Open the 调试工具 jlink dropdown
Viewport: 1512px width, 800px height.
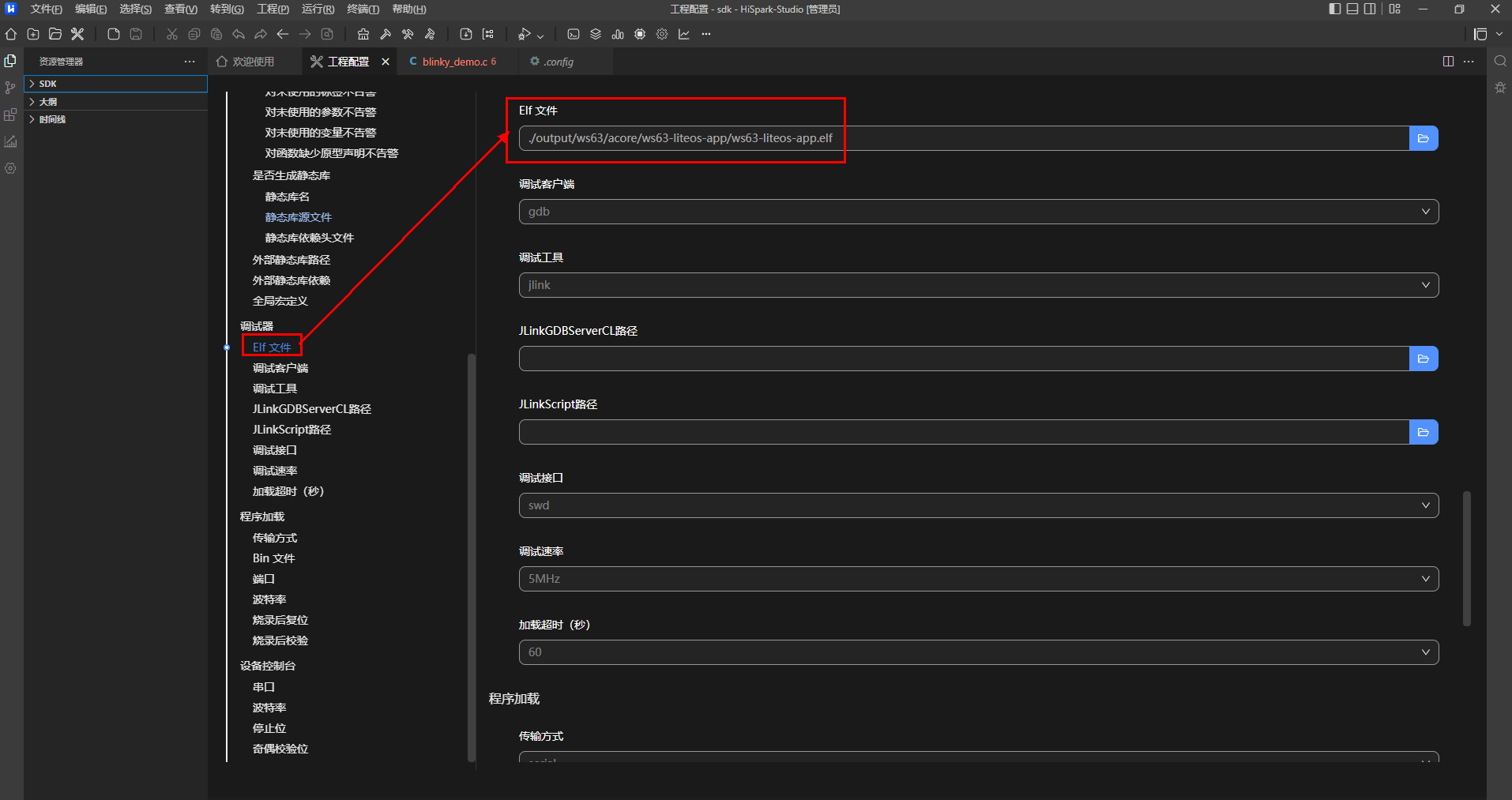(x=978, y=285)
